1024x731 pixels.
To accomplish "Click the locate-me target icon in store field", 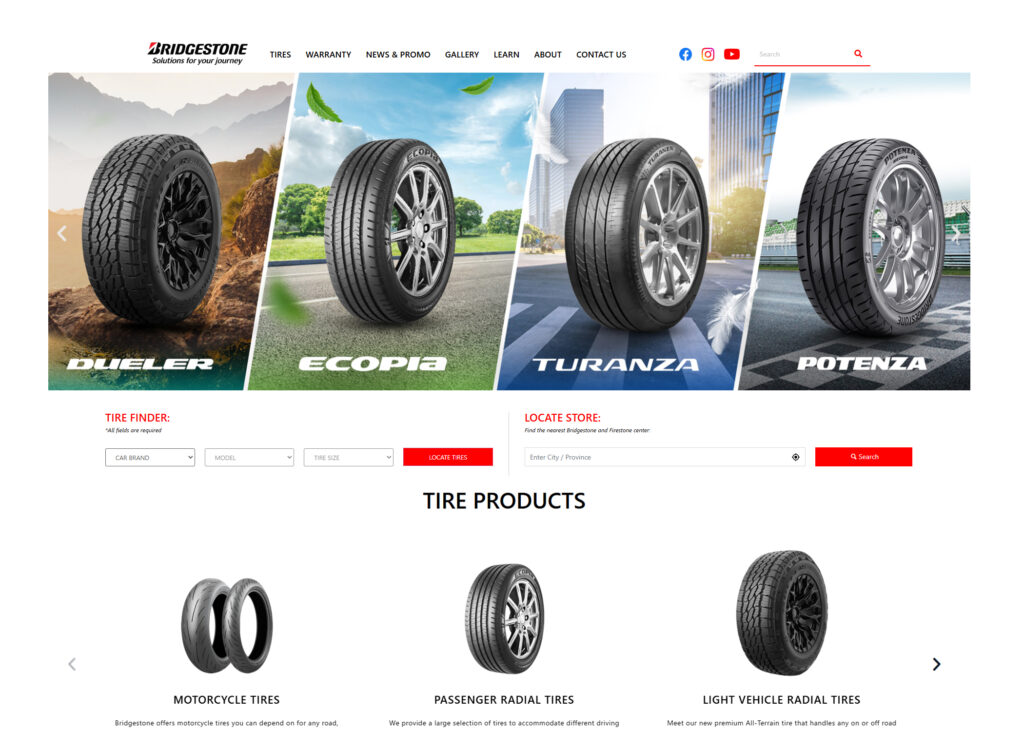I will (x=795, y=457).
